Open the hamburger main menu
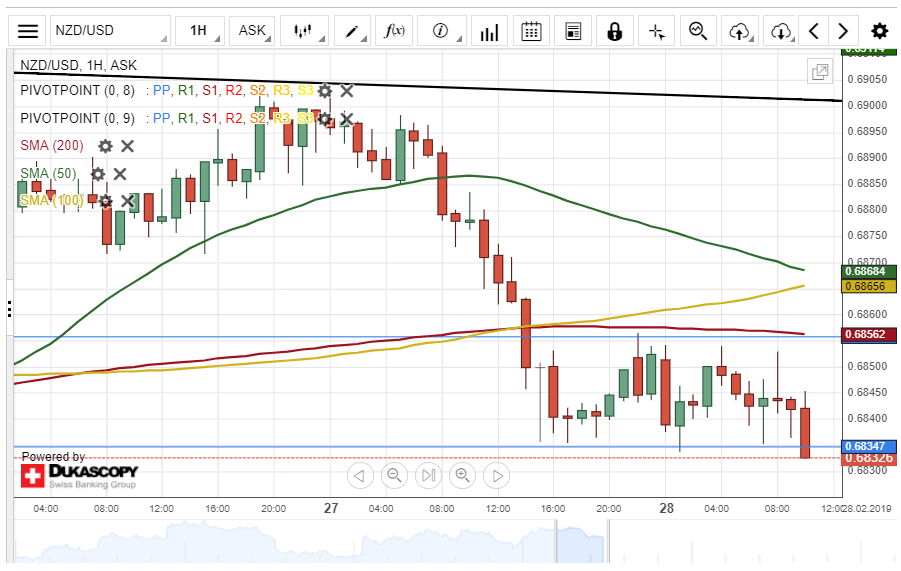The width and height of the screenshot is (901, 571). point(29,31)
